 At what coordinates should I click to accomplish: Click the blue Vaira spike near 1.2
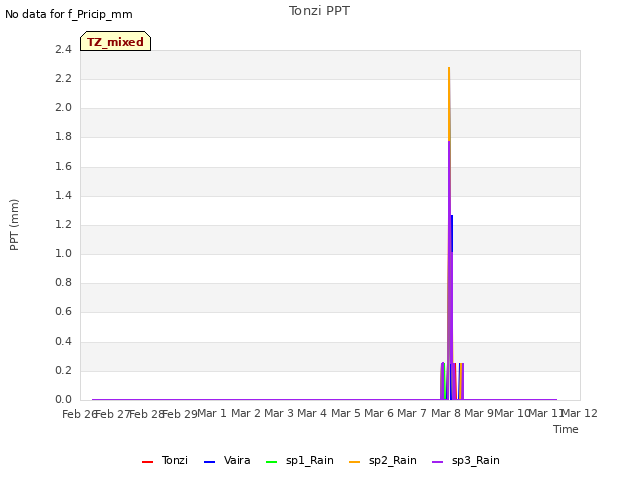(452, 233)
